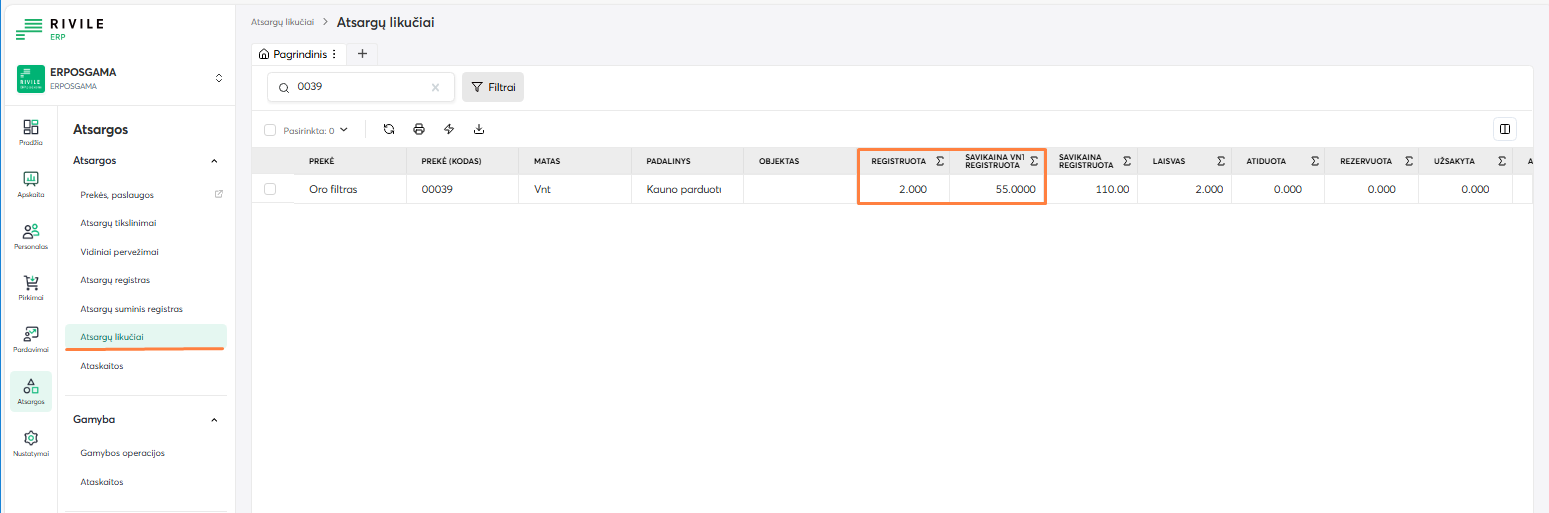The height and width of the screenshot is (513, 1549).
Task: Open the column layout settings icon
Action: [1504, 129]
